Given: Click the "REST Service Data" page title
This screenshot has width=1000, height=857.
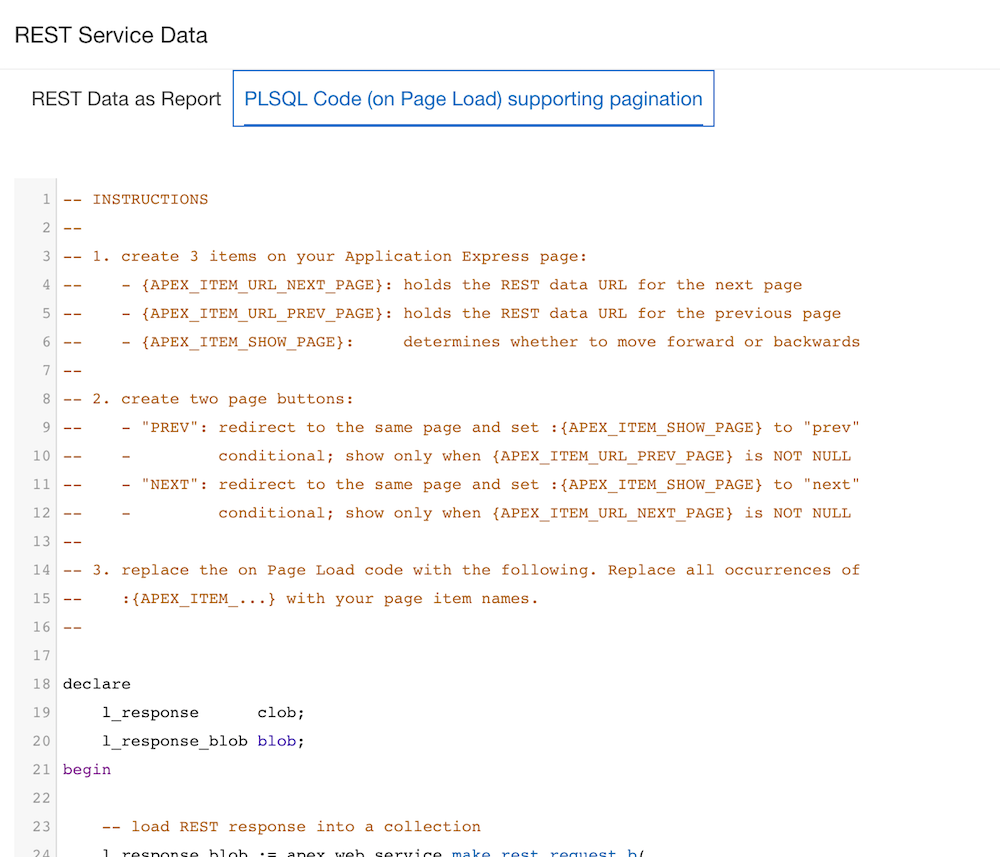Looking at the screenshot, I should (110, 35).
